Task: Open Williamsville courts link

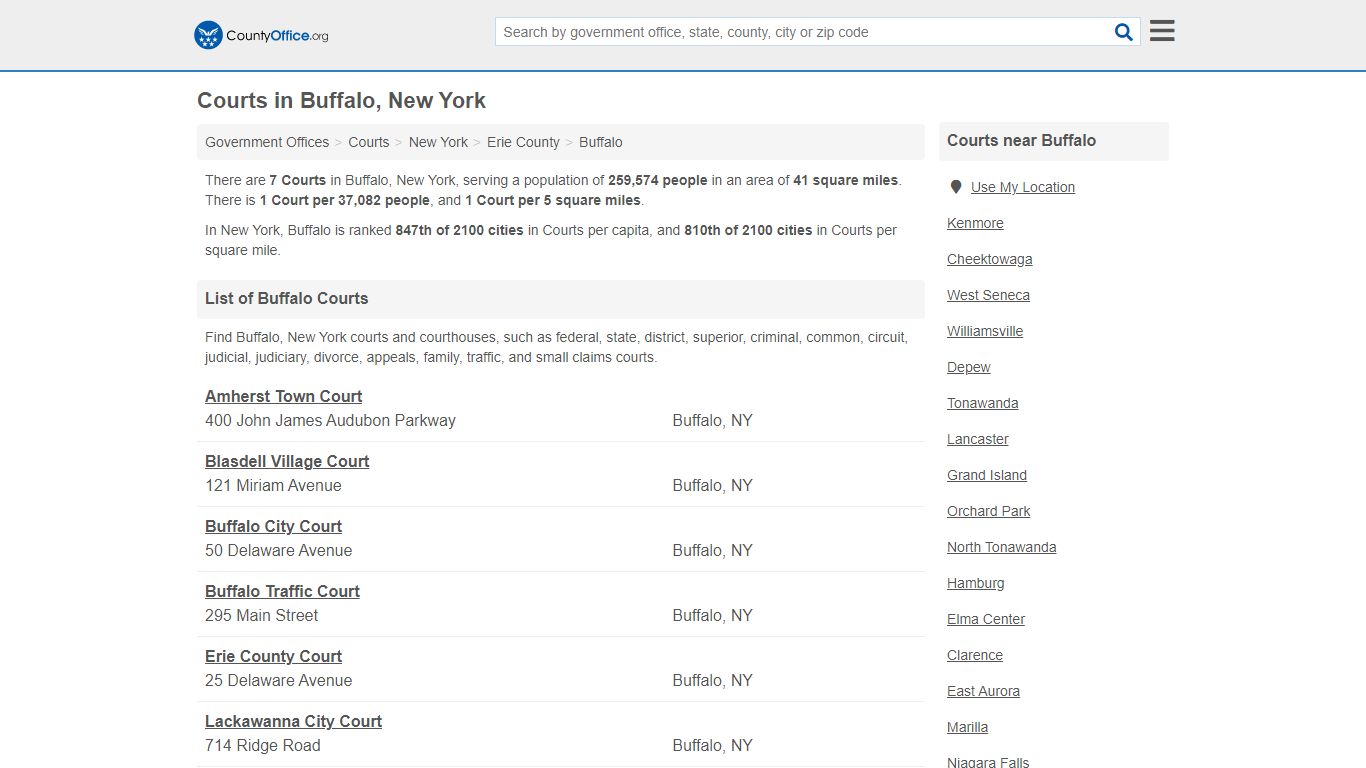Action: click(x=985, y=331)
